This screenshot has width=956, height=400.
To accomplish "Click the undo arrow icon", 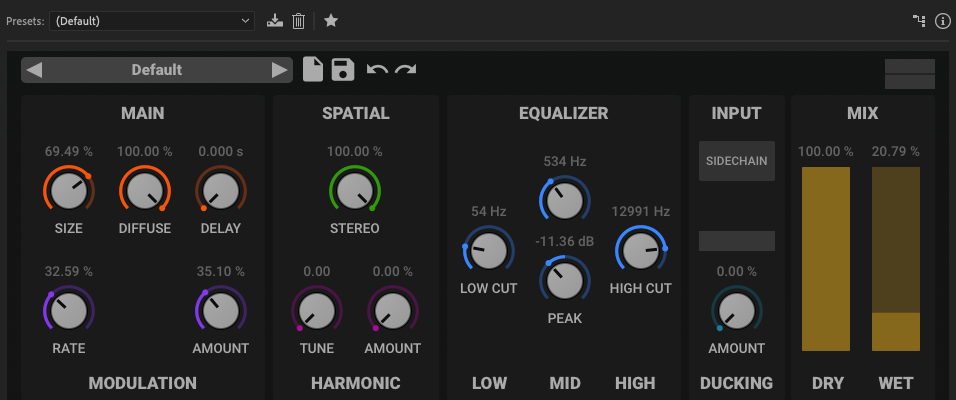I will click(x=376, y=69).
